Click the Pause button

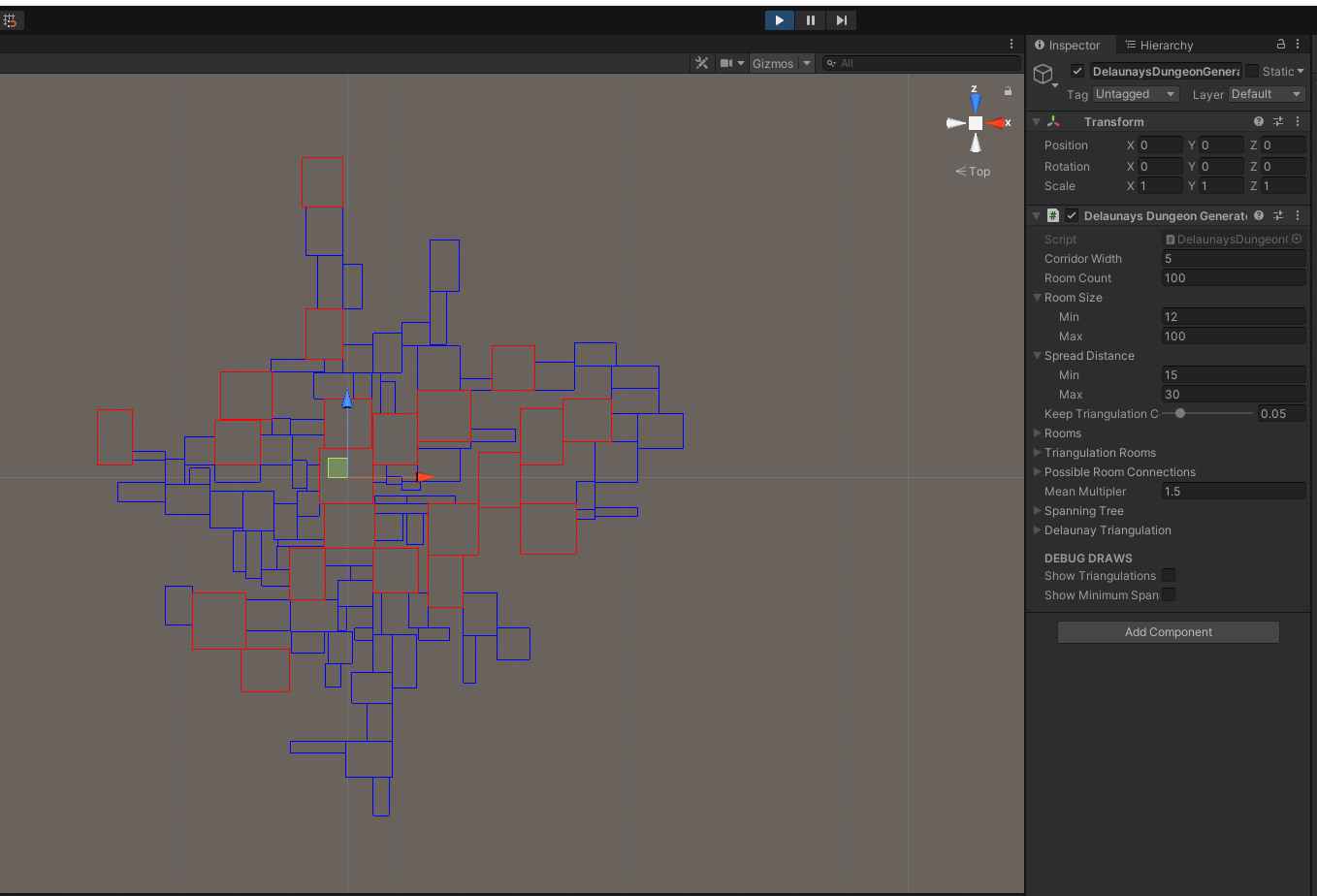[x=810, y=20]
